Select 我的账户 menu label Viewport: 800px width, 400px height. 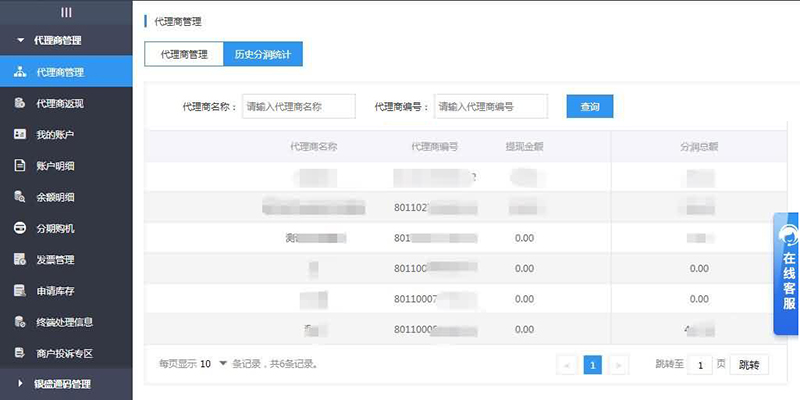pyautogui.click(x=55, y=135)
